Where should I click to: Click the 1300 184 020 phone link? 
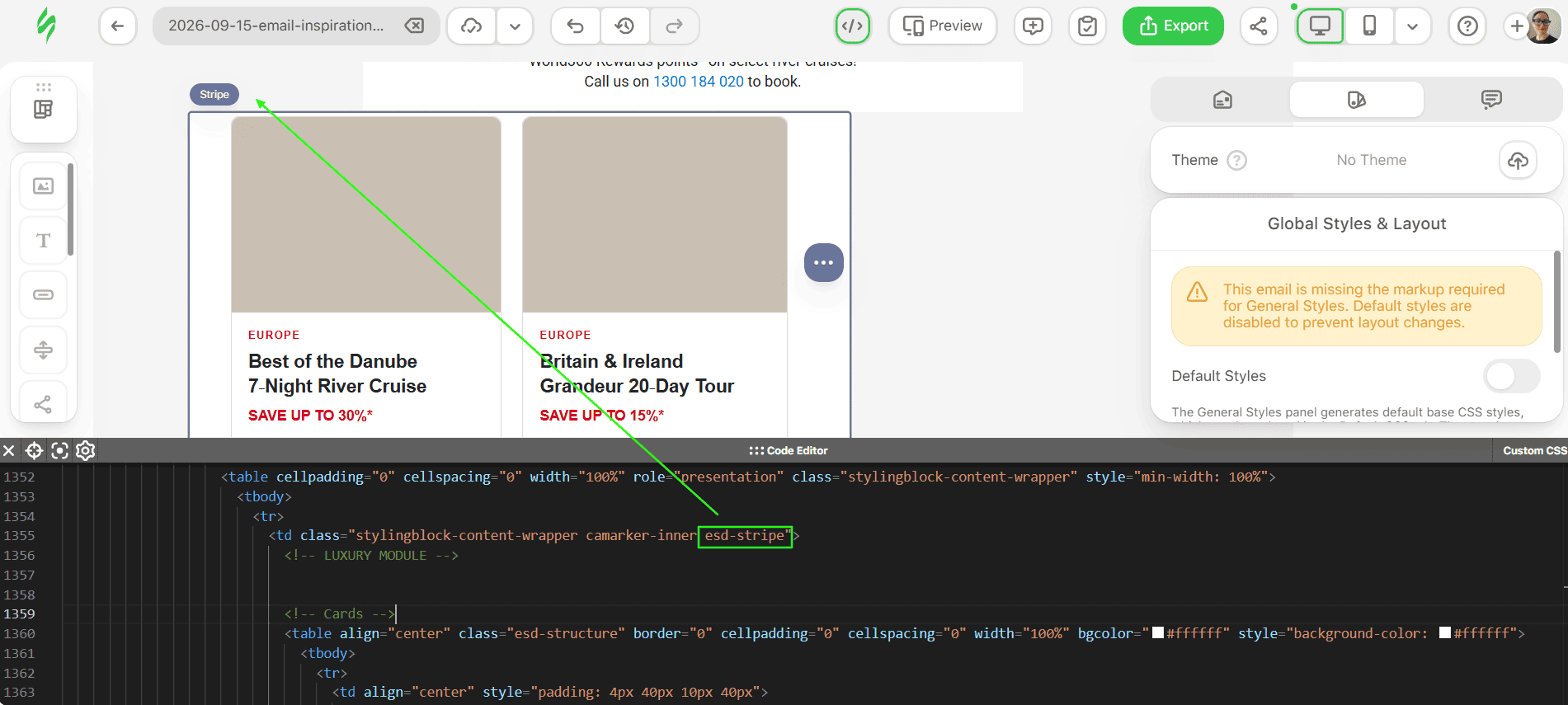(x=699, y=82)
